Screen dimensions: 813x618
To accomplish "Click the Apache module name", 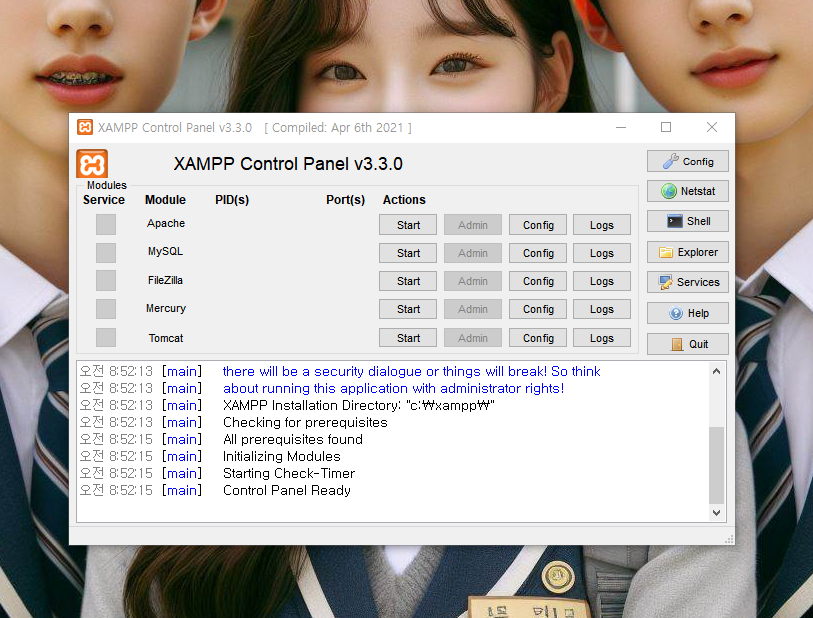I will coord(166,223).
